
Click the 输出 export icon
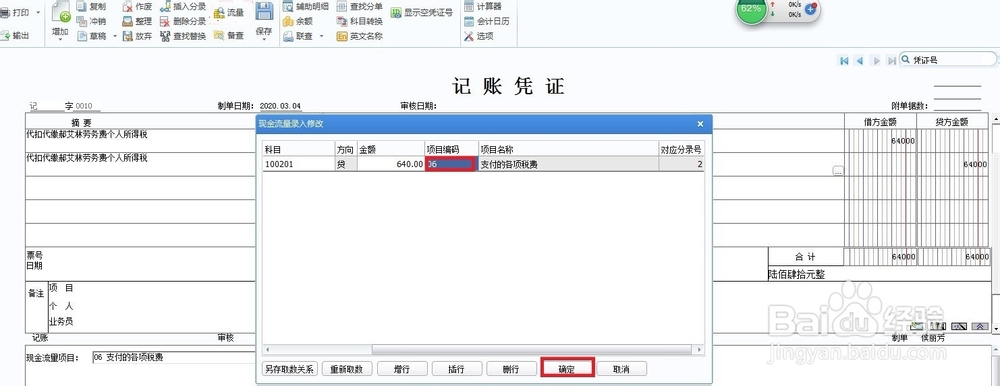point(5,36)
